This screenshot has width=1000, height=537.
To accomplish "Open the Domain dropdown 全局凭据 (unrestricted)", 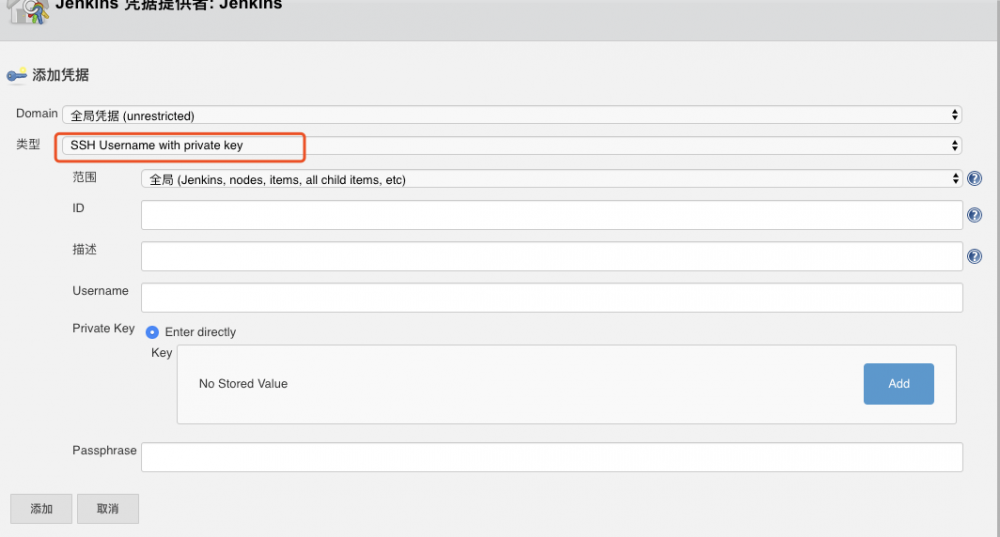I will 511,115.
